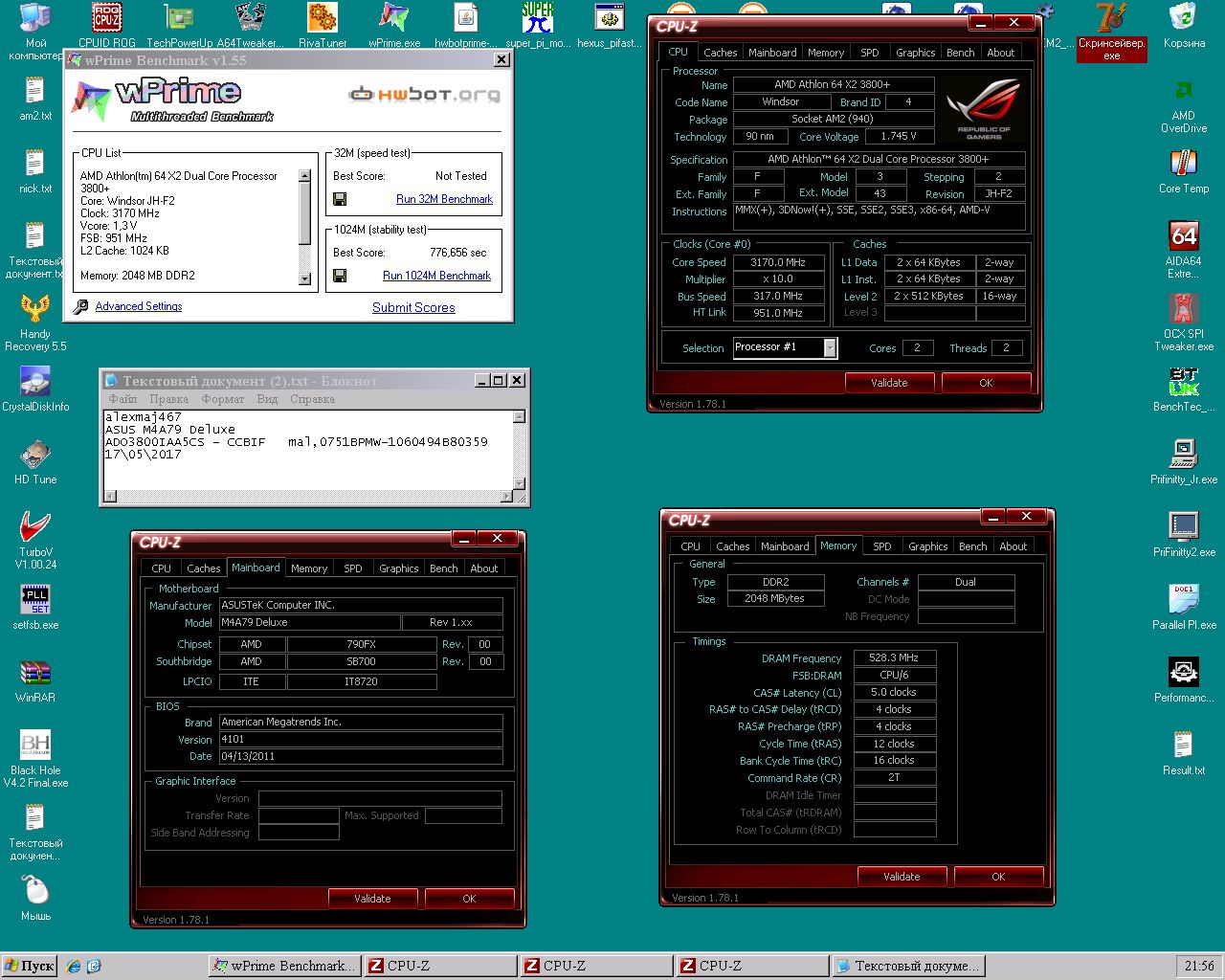Click the save icon under 32M Best Score

(340, 199)
